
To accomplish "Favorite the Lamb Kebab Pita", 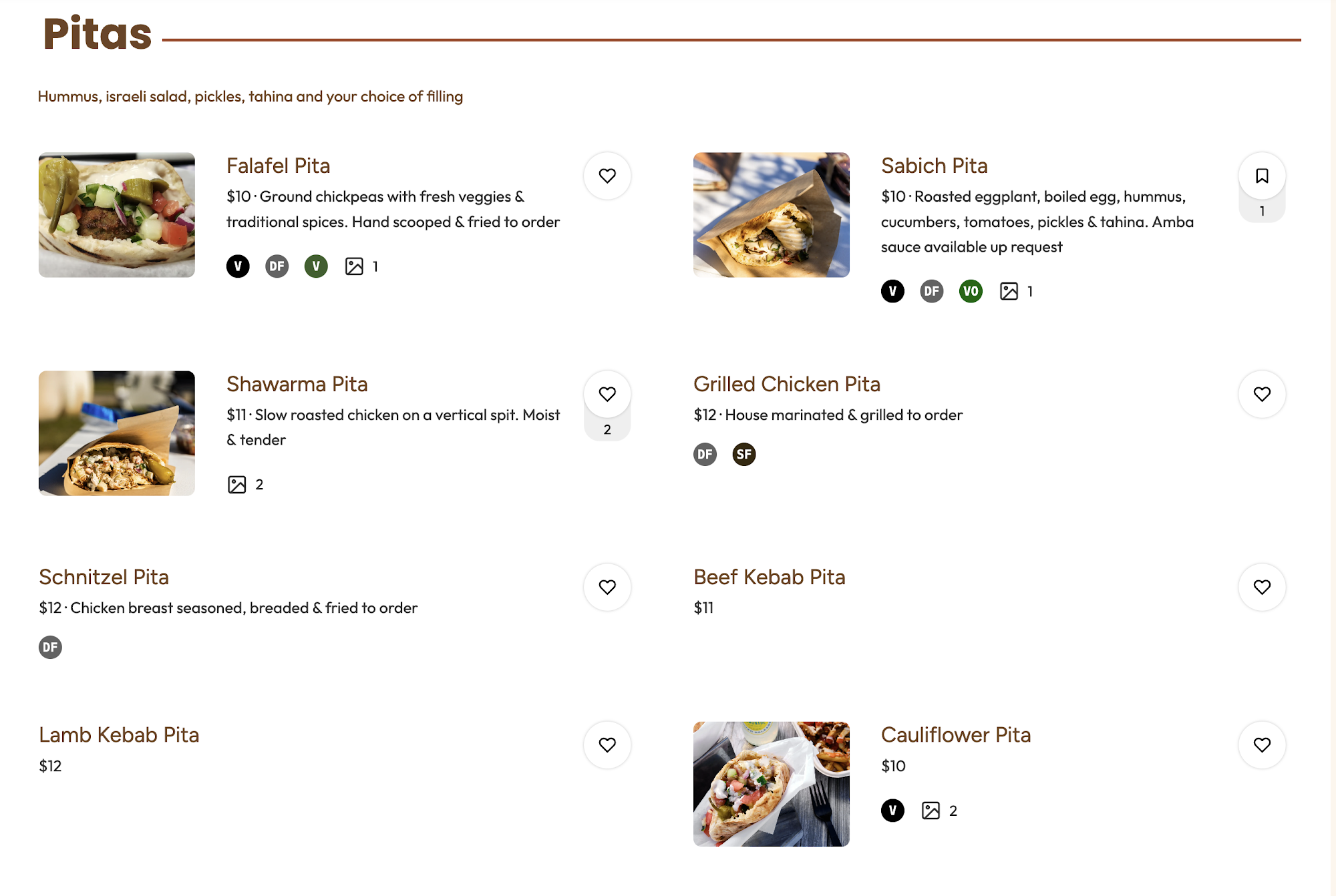I will coord(607,744).
